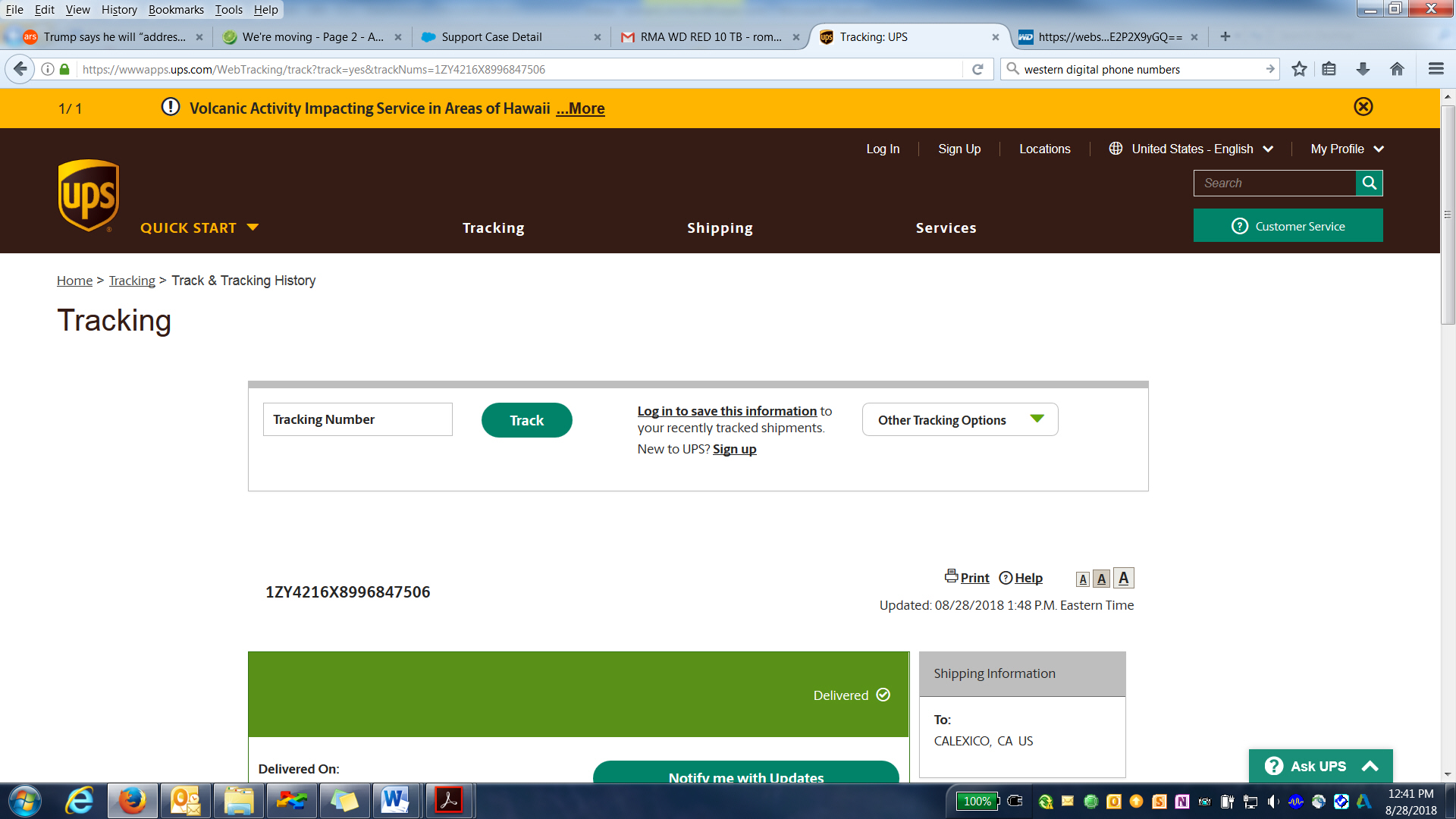Click the green Track button

pos(527,420)
